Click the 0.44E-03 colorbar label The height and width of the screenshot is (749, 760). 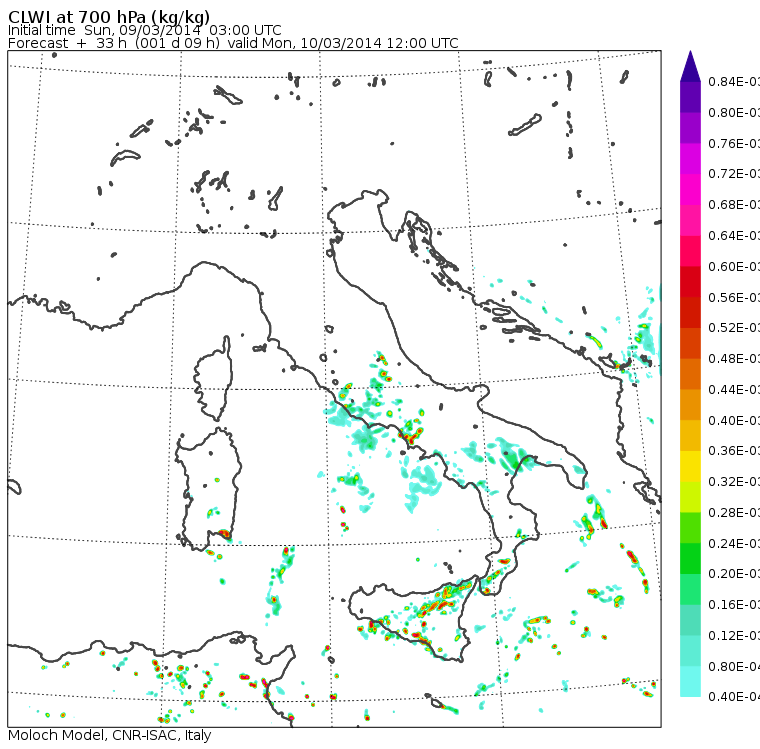click(734, 389)
